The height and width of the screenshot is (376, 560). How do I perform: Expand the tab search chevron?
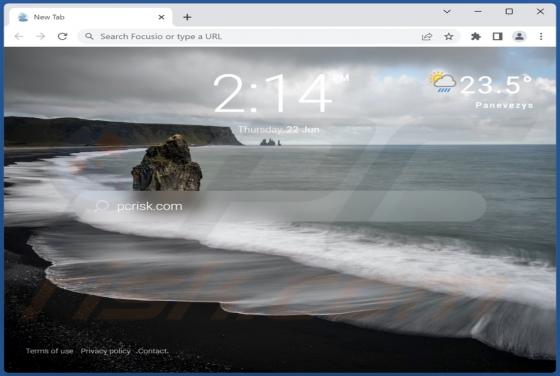(447, 12)
